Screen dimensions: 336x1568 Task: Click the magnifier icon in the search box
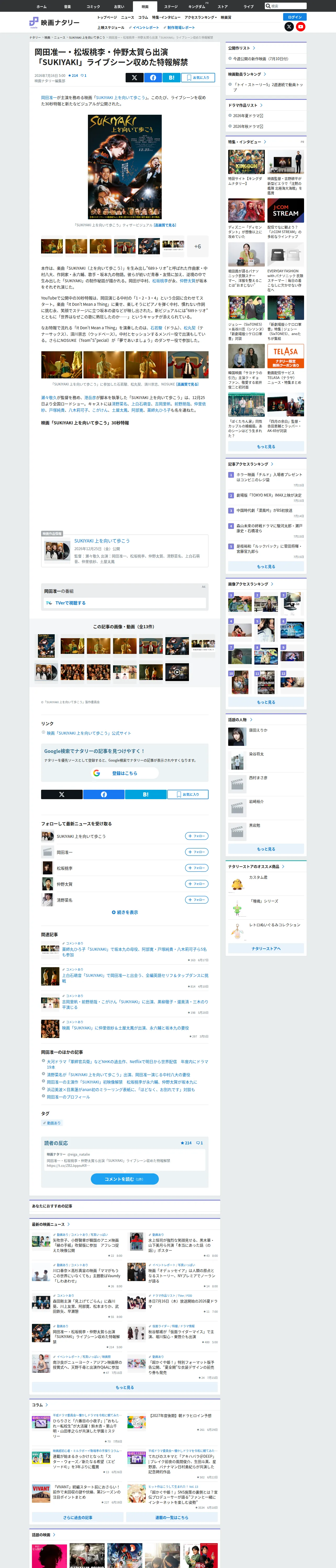click(x=268, y=6)
